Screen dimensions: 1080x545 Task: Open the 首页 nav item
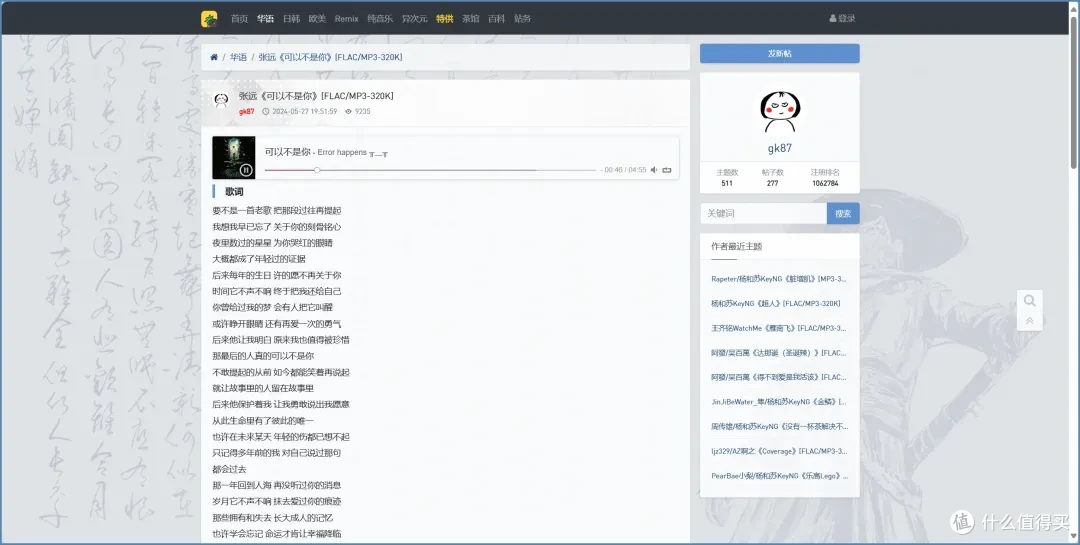tap(239, 19)
